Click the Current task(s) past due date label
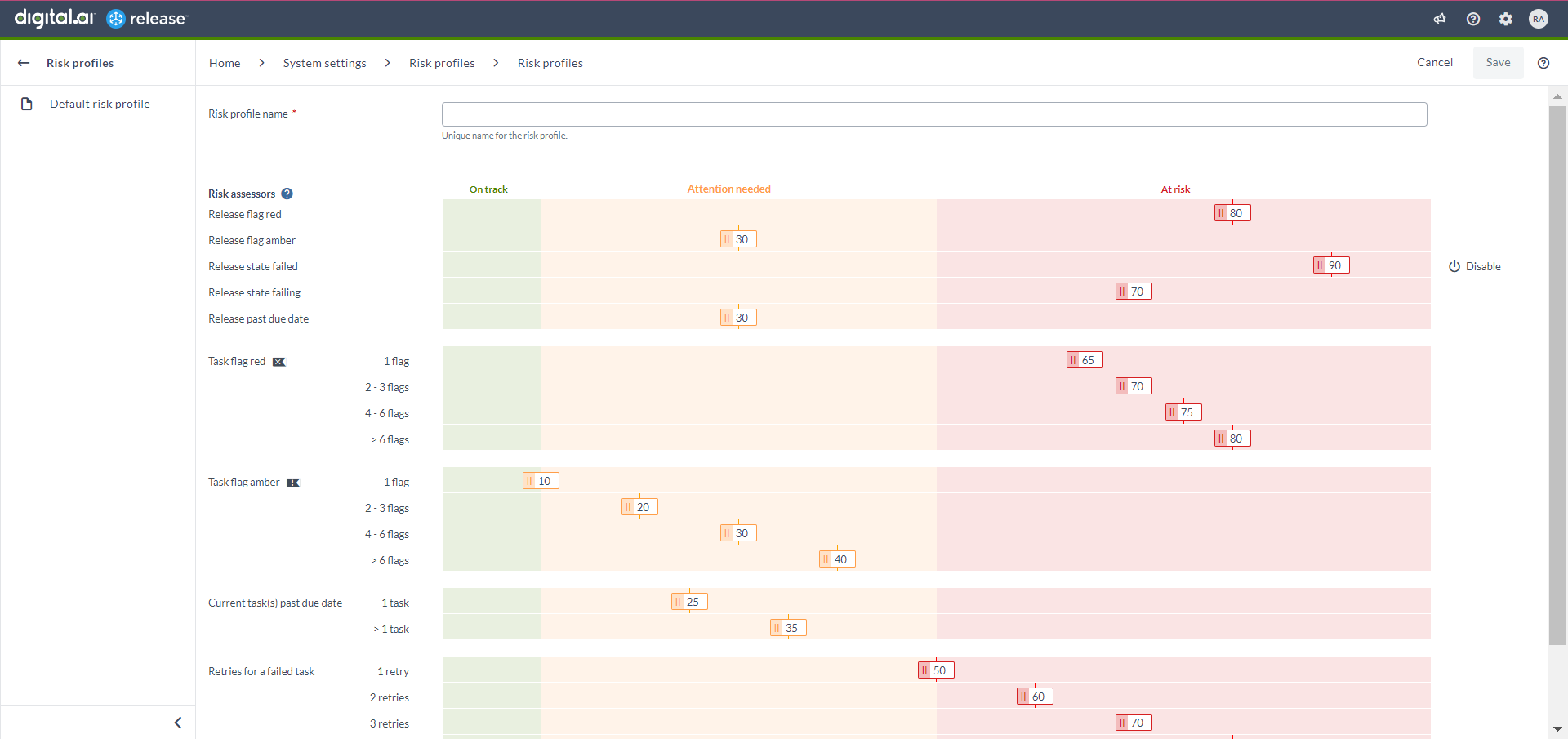 [275, 603]
